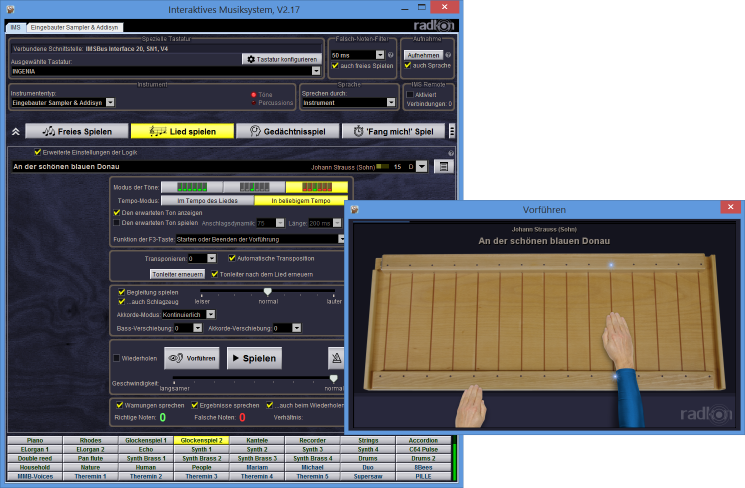Toggle 'auch freies Spielen' checkbox
The width and height of the screenshot is (745, 488).
click(x=335, y=66)
